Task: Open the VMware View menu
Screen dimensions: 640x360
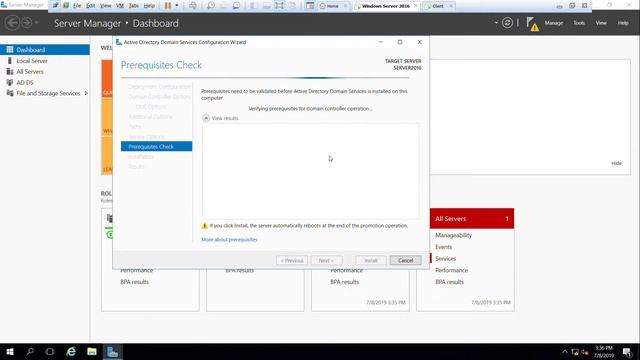Action: [105, 6]
